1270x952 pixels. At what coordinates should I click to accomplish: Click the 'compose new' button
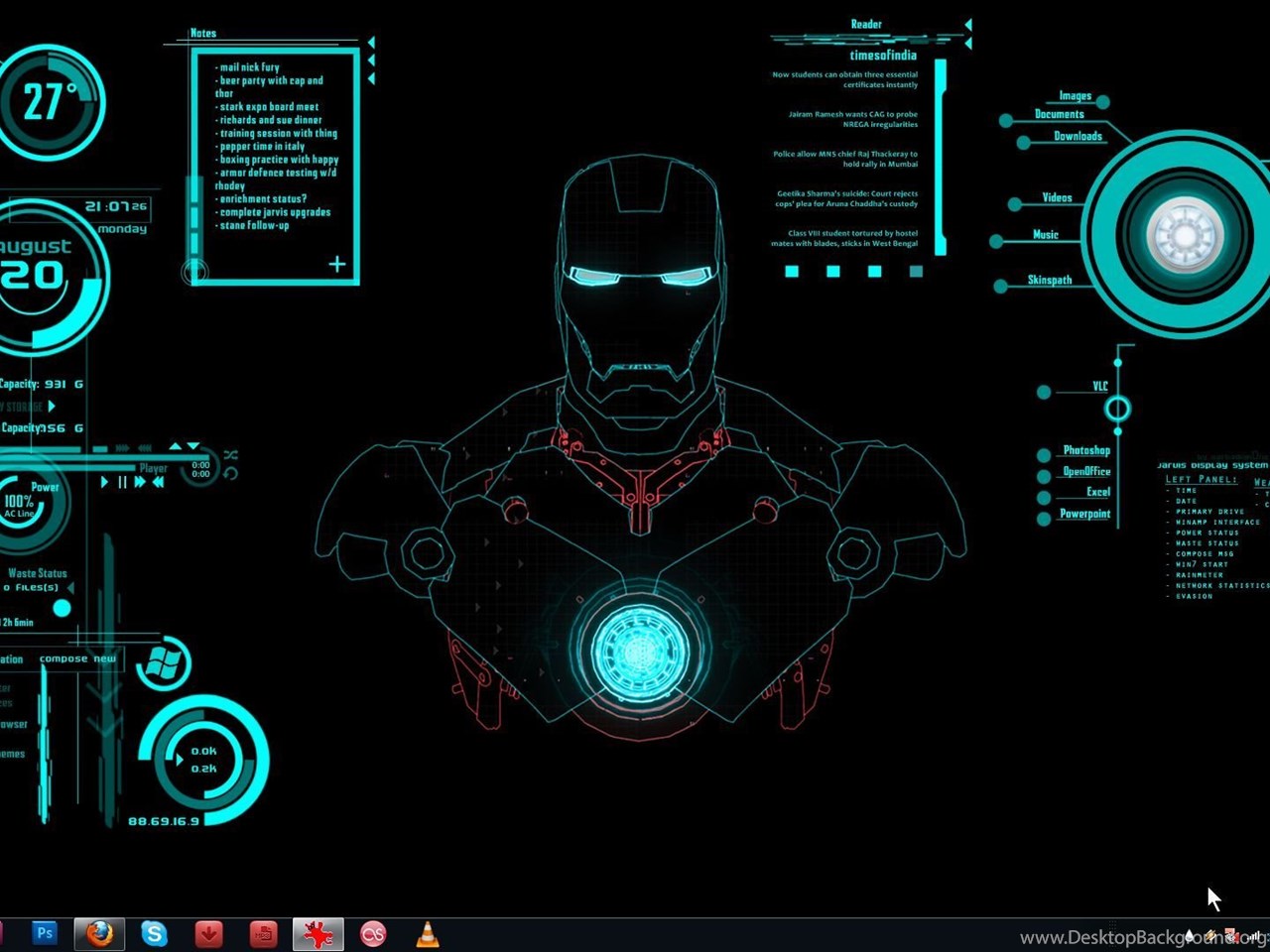pyautogui.click(x=77, y=658)
